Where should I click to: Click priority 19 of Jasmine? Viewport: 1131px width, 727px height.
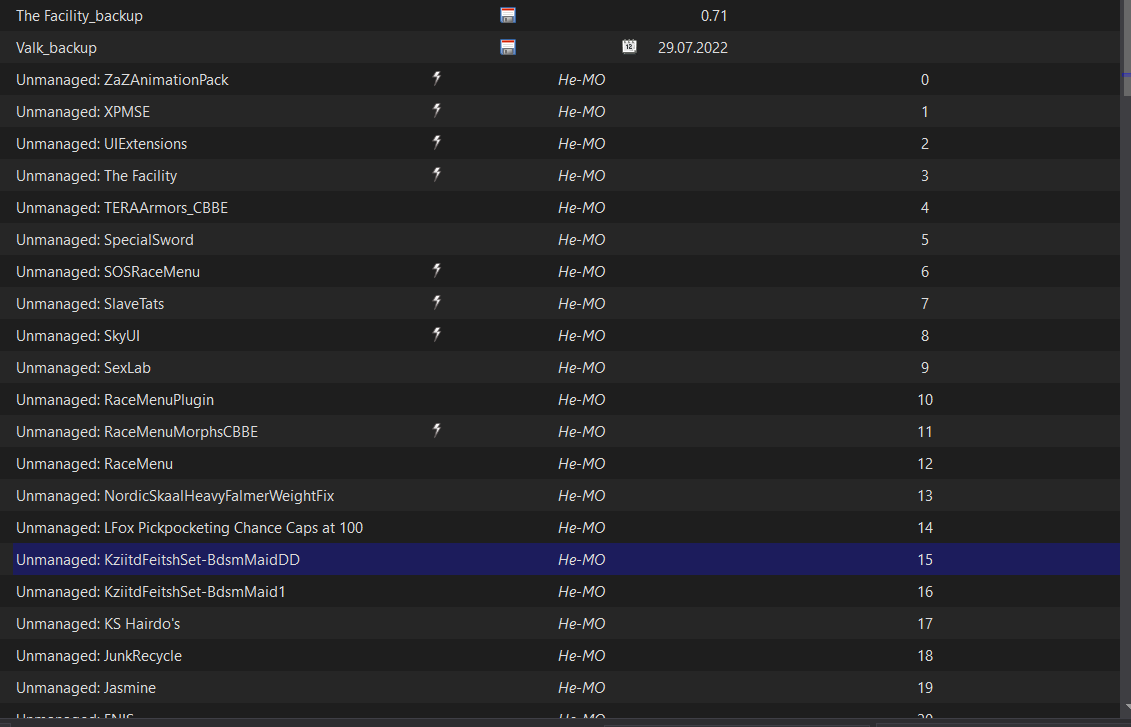coord(925,687)
